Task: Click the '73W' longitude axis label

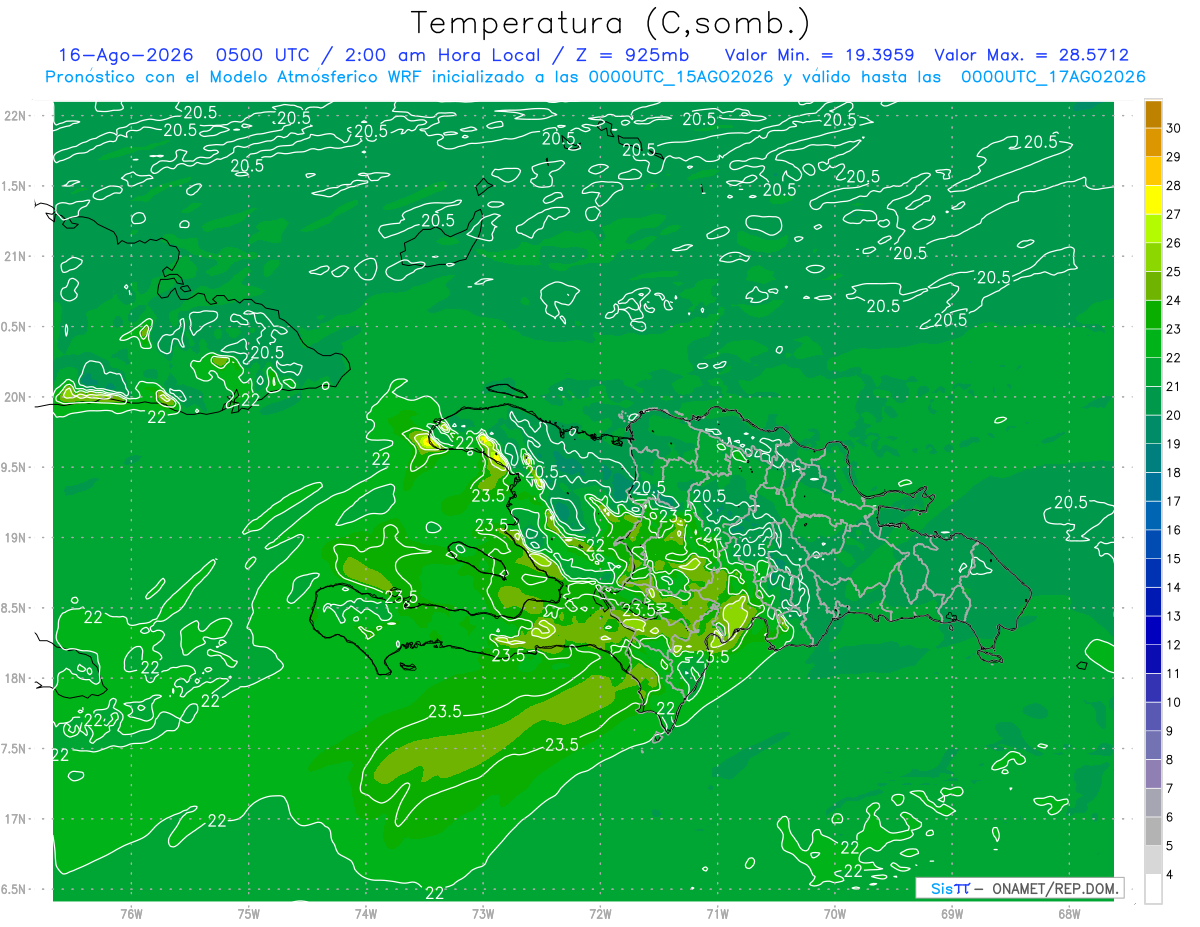Action: pyautogui.click(x=483, y=914)
